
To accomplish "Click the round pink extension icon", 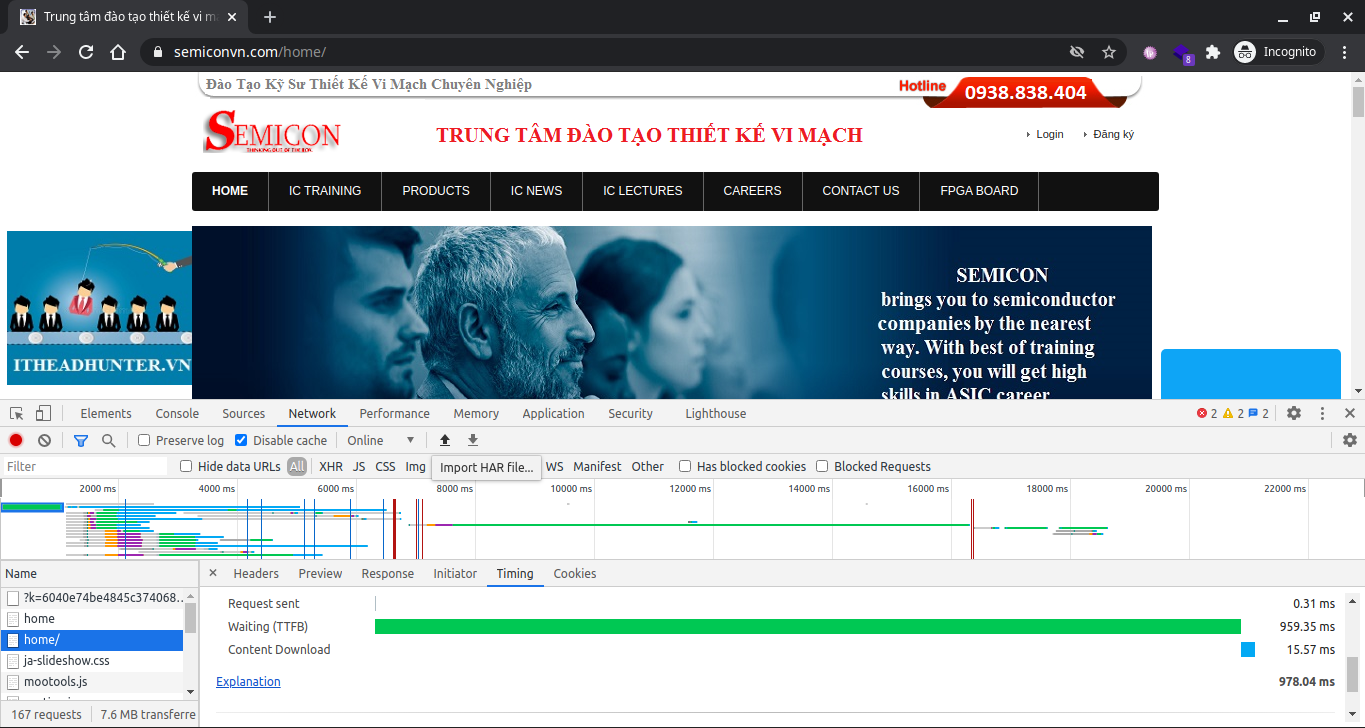I will [1150, 52].
